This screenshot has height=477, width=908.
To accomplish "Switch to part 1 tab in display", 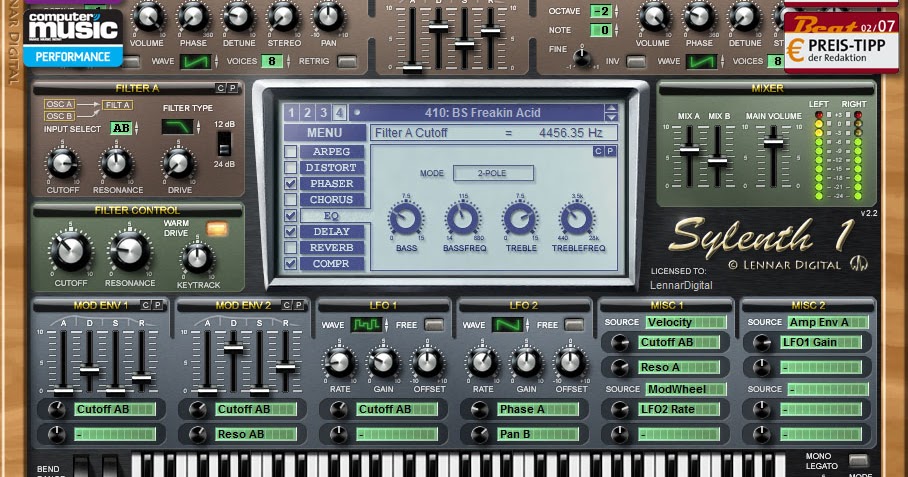I will coord(291,113).
